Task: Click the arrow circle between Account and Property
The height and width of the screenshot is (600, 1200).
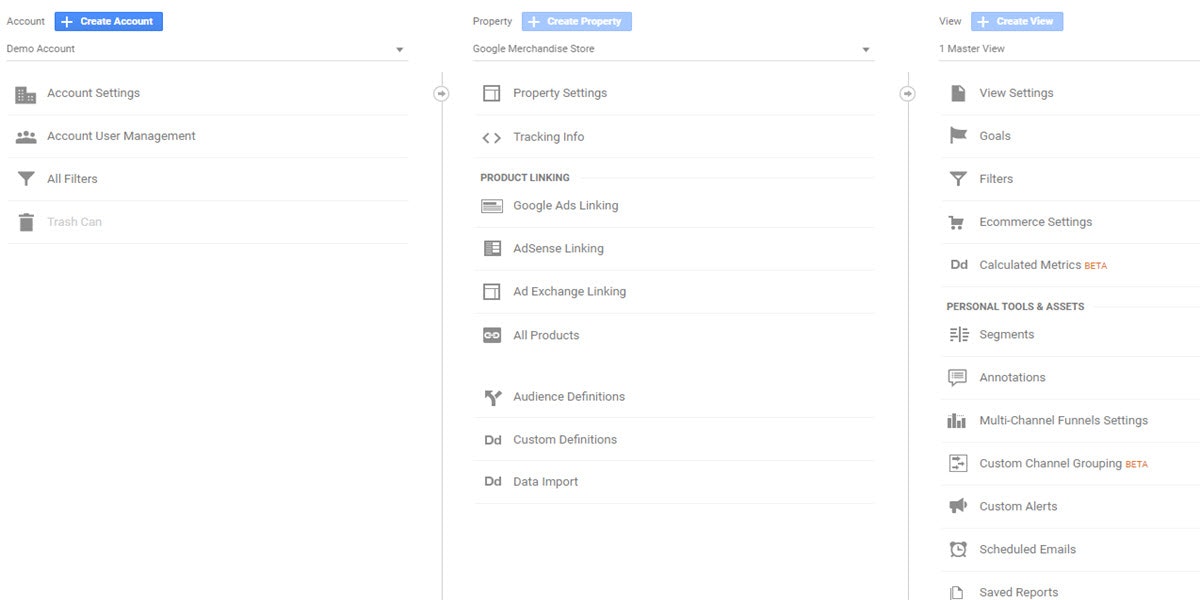Action: [441, 93]
